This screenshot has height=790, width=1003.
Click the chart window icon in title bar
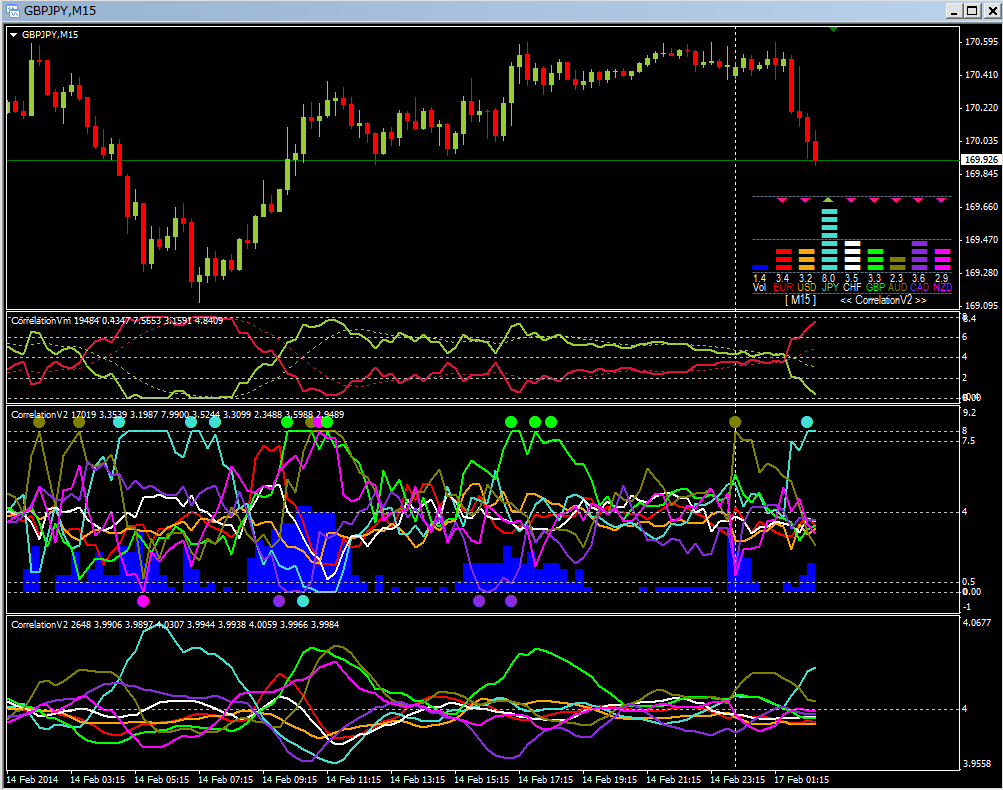point(12,10)
